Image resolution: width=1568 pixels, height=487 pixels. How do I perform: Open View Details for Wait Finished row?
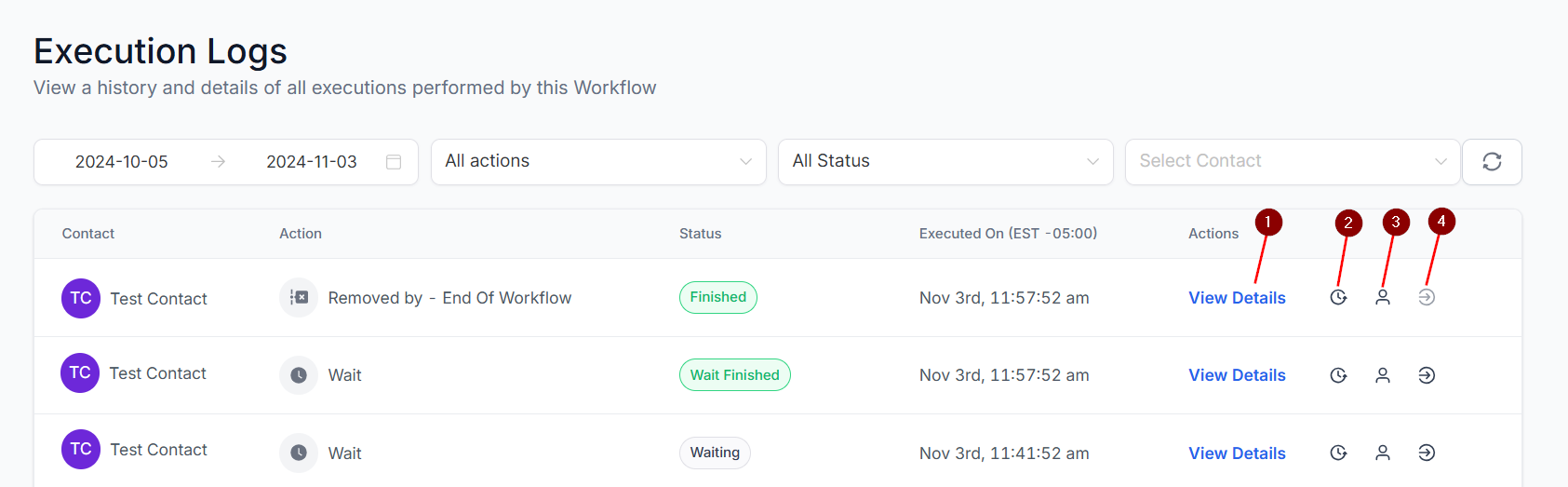(1237, 375)
